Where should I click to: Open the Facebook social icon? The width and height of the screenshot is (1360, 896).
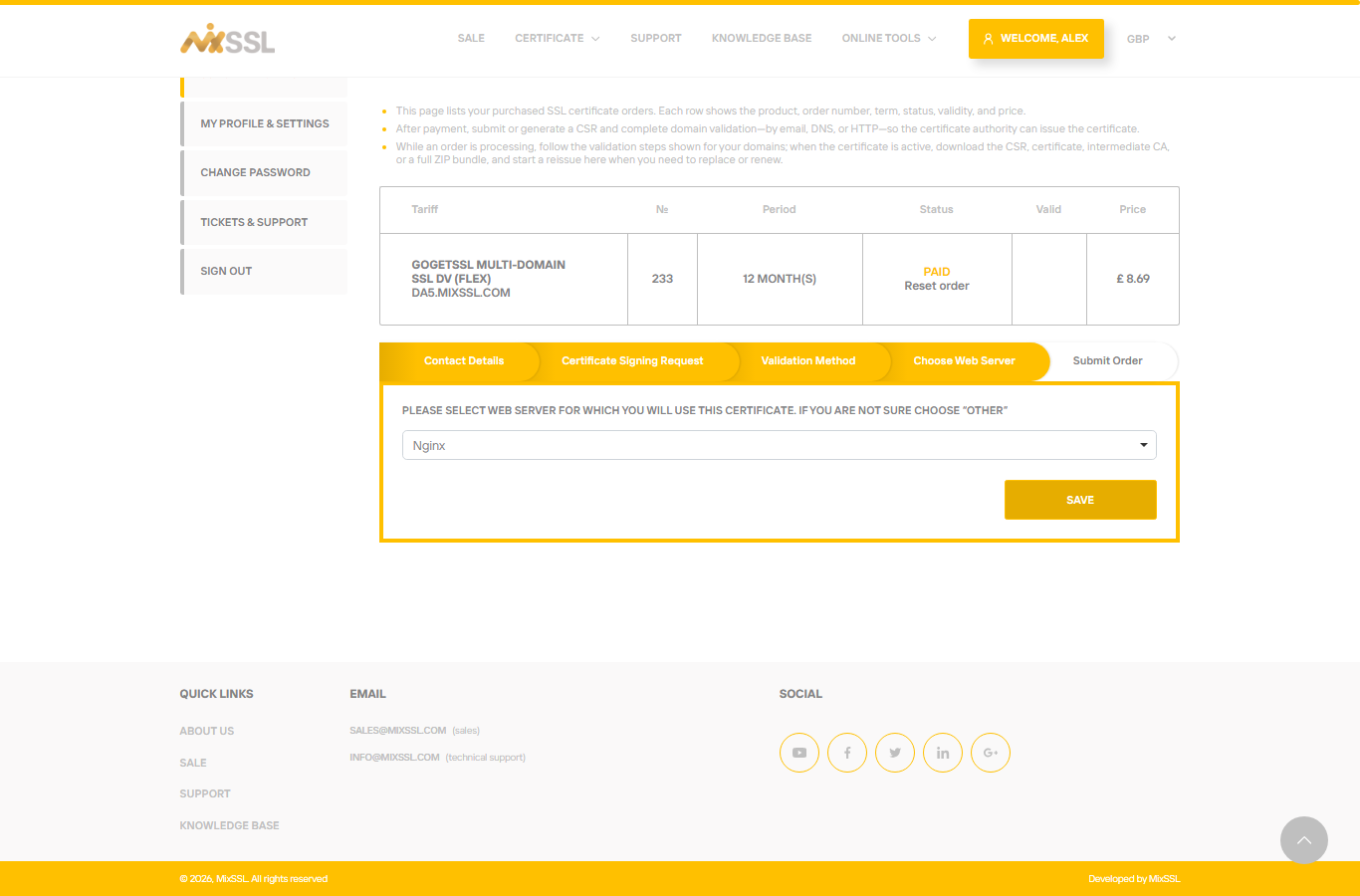847,753
